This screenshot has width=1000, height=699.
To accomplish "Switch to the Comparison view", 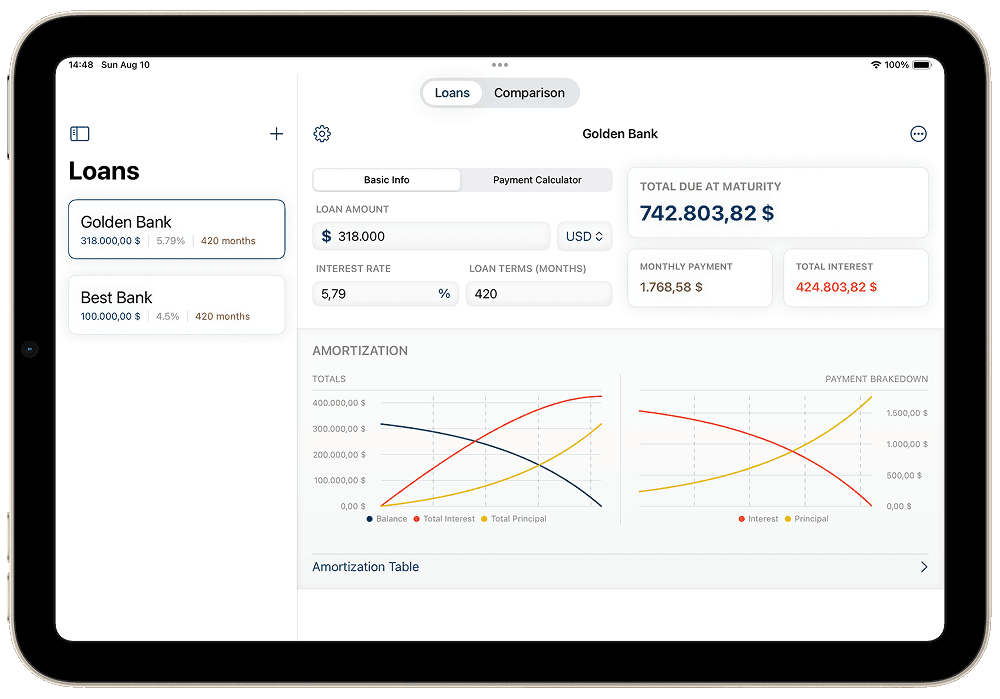I will click(529, 93).
